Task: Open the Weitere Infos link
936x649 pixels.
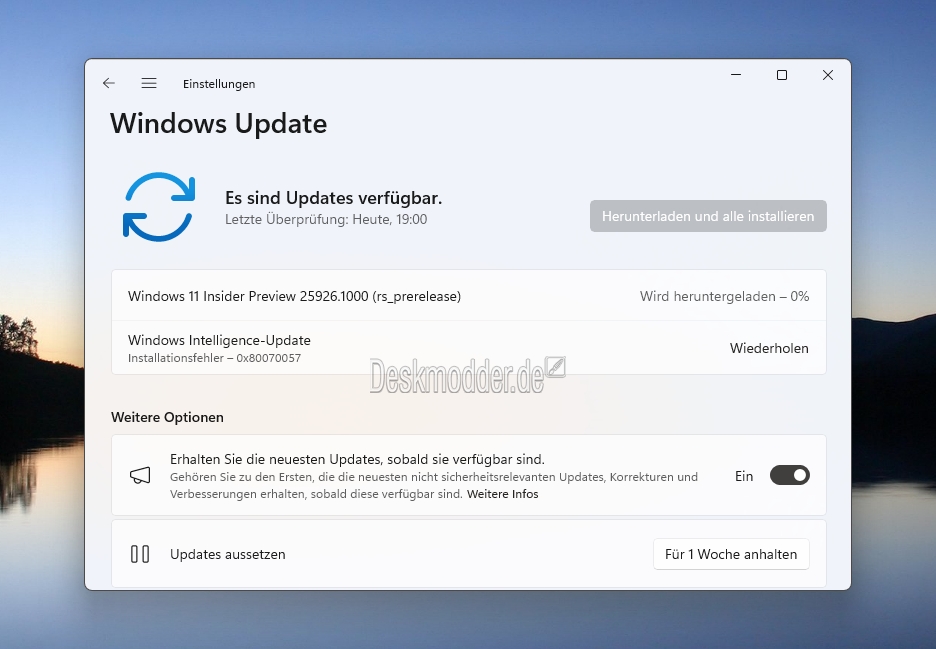Action: click(x=503, y=494)
